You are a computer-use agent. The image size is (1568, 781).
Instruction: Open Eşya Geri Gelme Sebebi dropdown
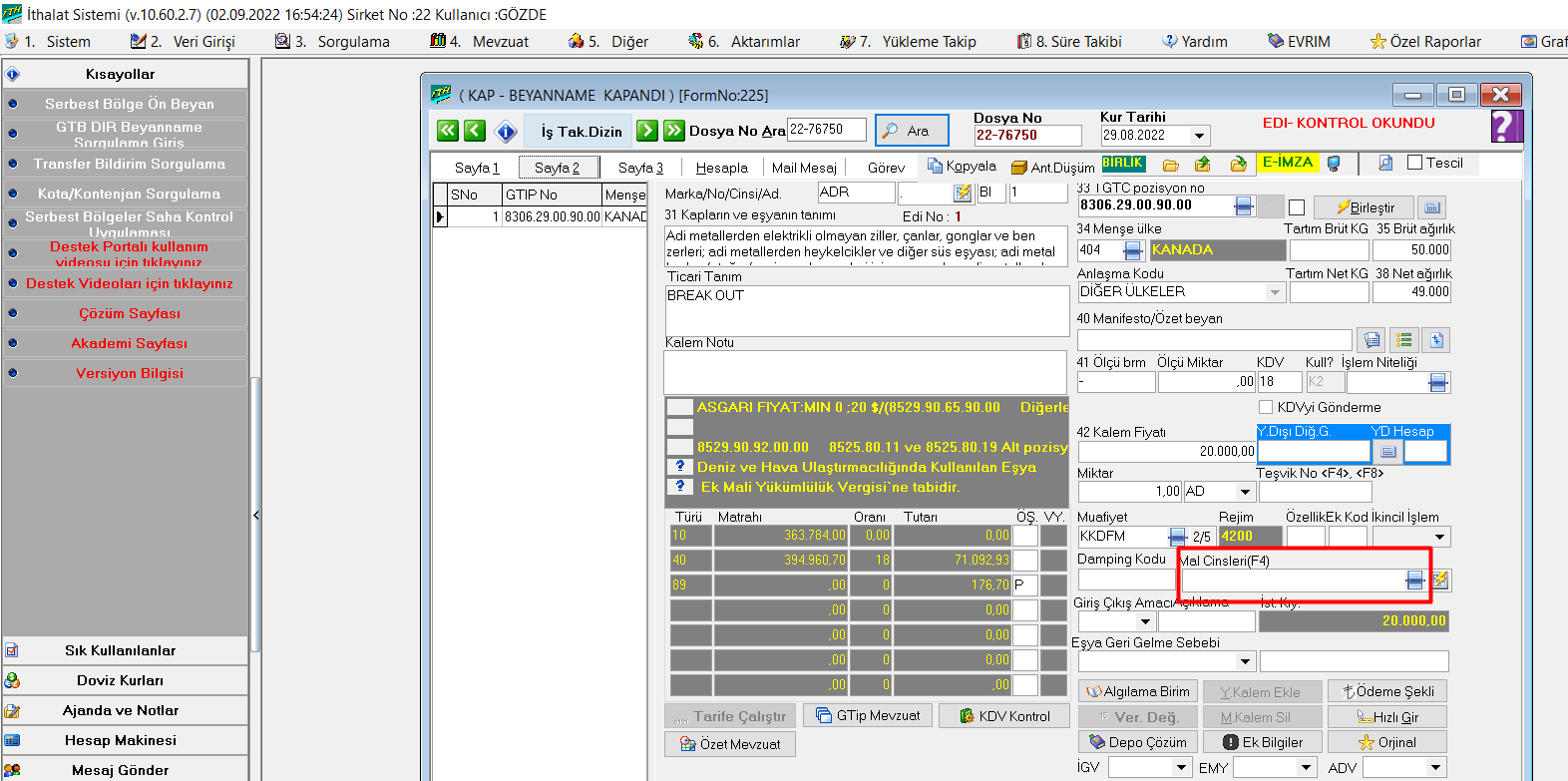point(1245,661)
